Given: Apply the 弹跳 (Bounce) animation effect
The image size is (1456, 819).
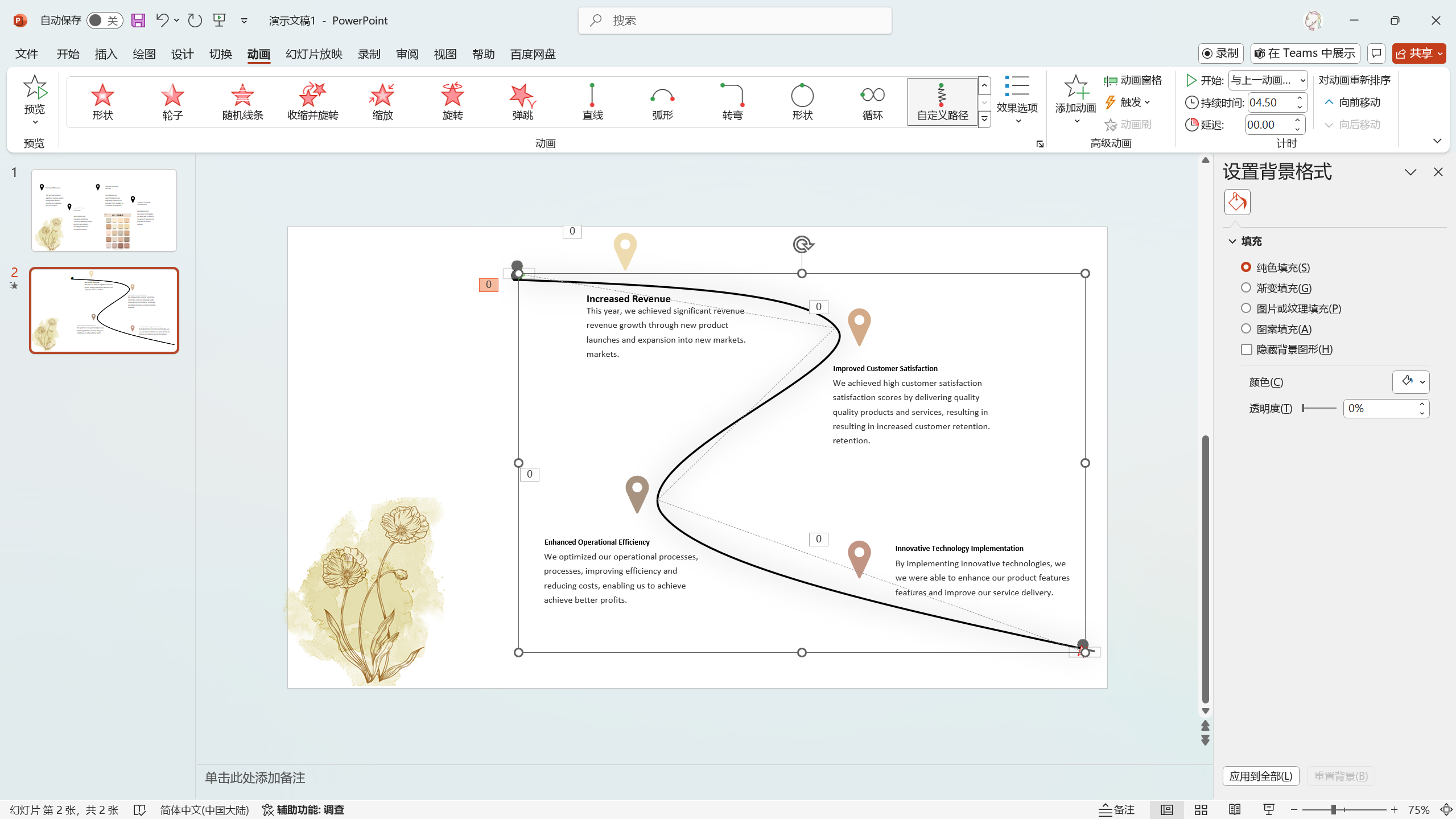Looking at the screenshot, I should tap(522, 102).
